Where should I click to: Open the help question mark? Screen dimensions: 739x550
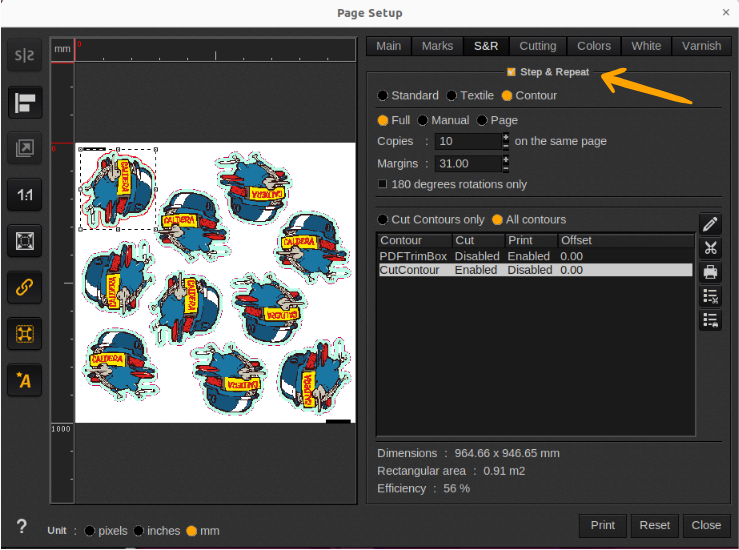(x=22, y=527)
